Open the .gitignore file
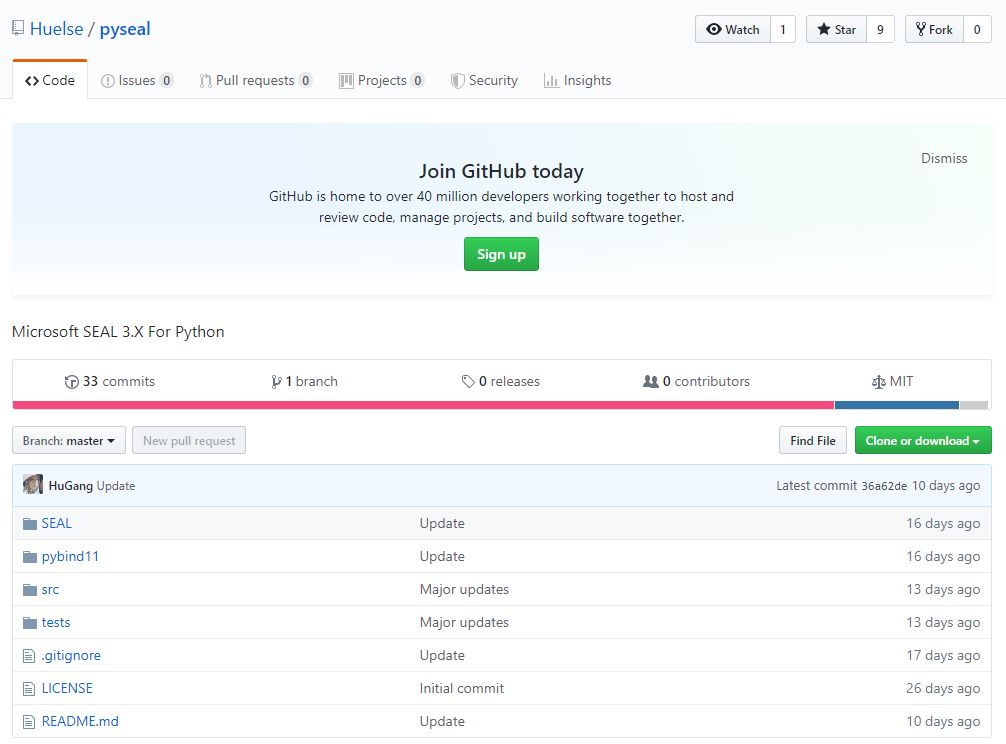Viewport: 1006px width, 744px height. (x=71, y=655)
